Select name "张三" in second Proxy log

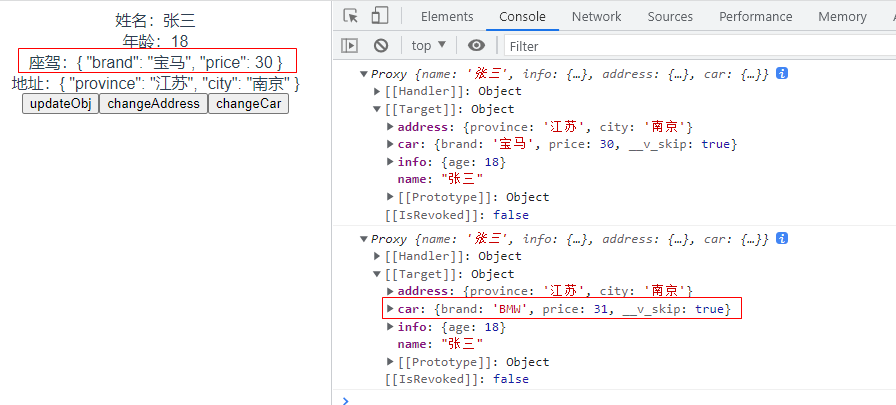tap(440, 344)
